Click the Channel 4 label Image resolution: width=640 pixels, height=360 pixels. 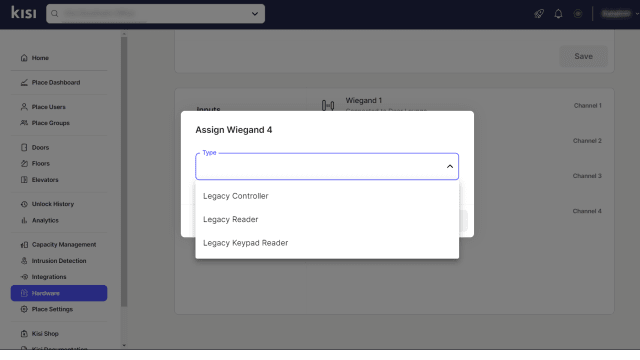click(x=587, y=211)
